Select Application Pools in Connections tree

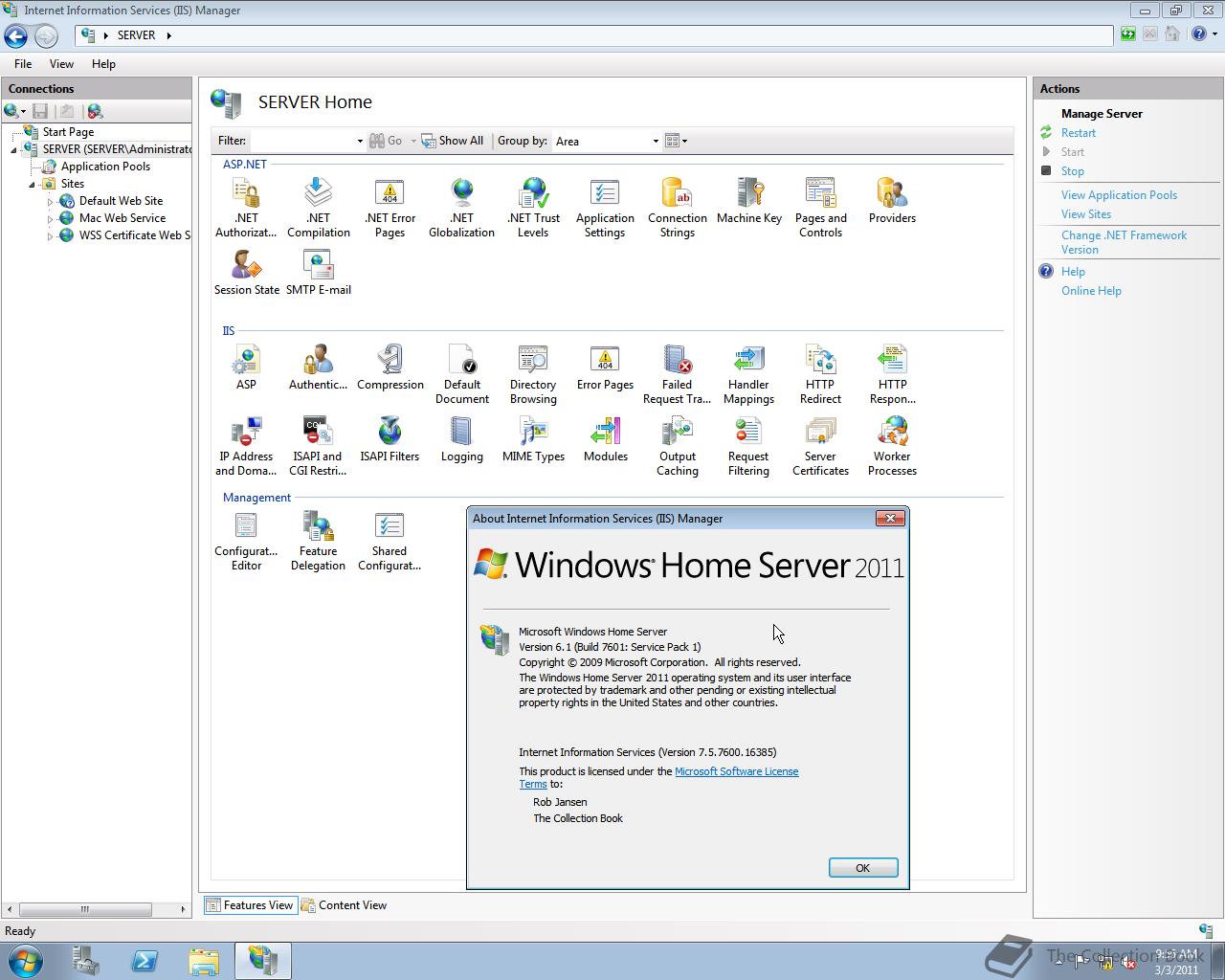pyautogui.click(x=105, y=167)
